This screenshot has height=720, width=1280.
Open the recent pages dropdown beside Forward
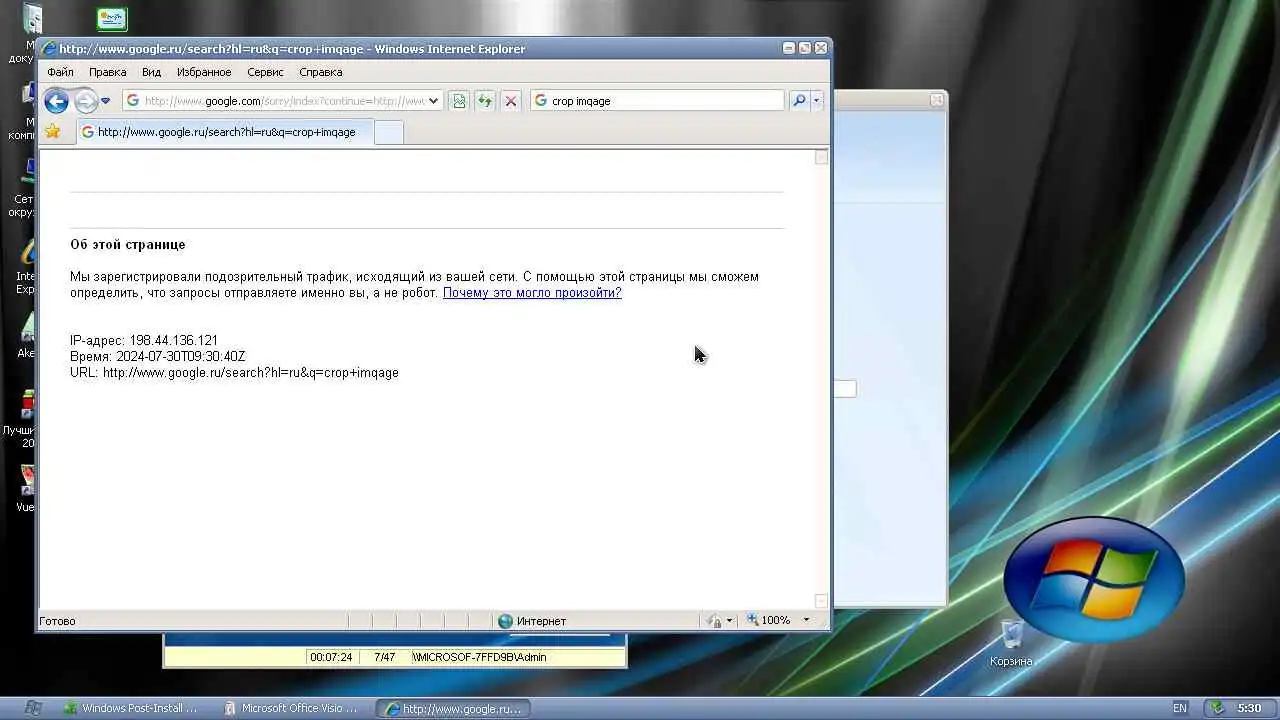point(105,101)
